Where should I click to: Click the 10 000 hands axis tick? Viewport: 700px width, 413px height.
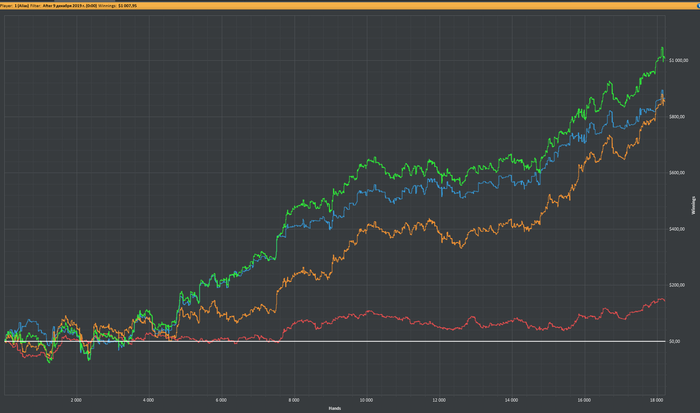(367, 400)
